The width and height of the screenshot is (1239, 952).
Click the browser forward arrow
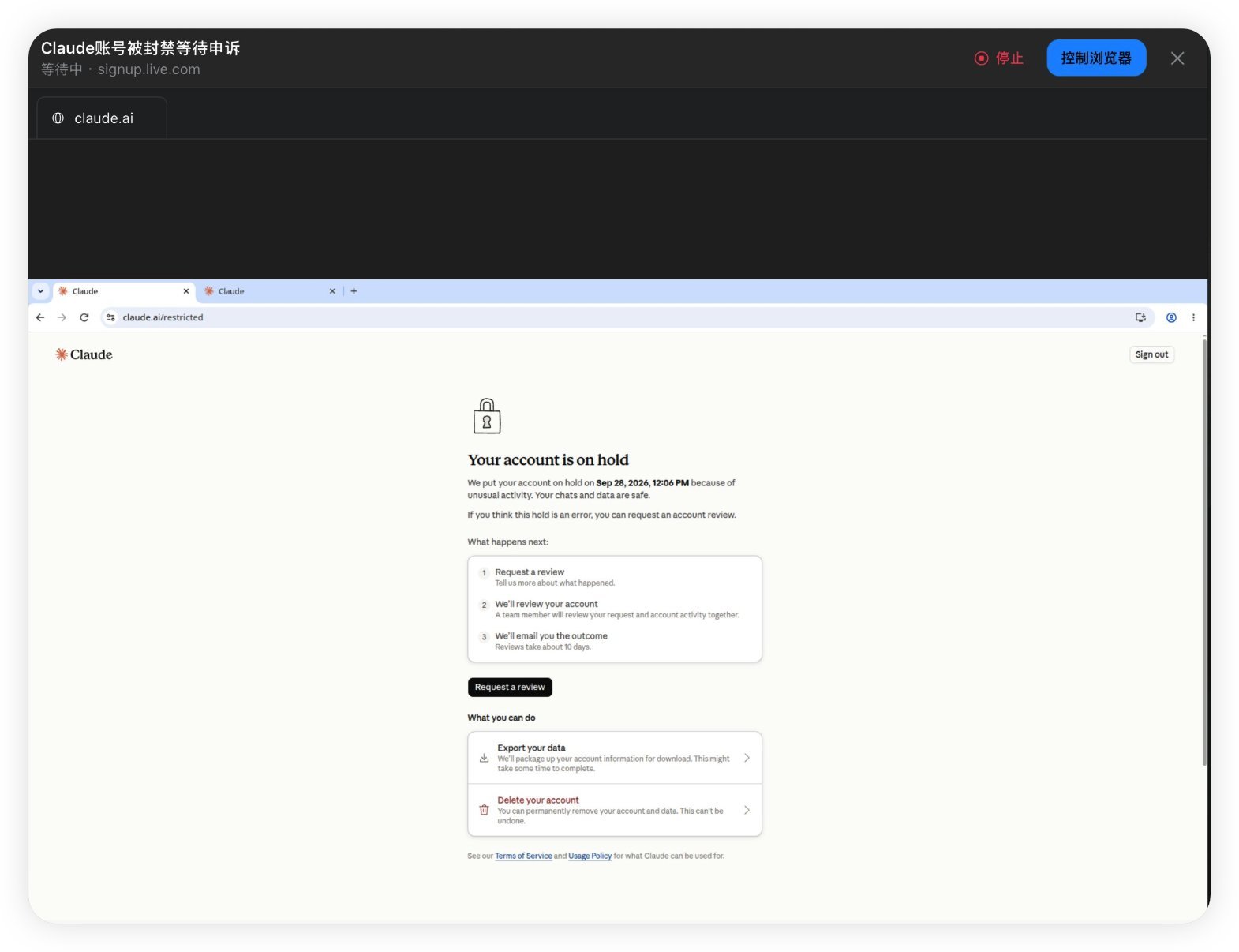point(62,317)
